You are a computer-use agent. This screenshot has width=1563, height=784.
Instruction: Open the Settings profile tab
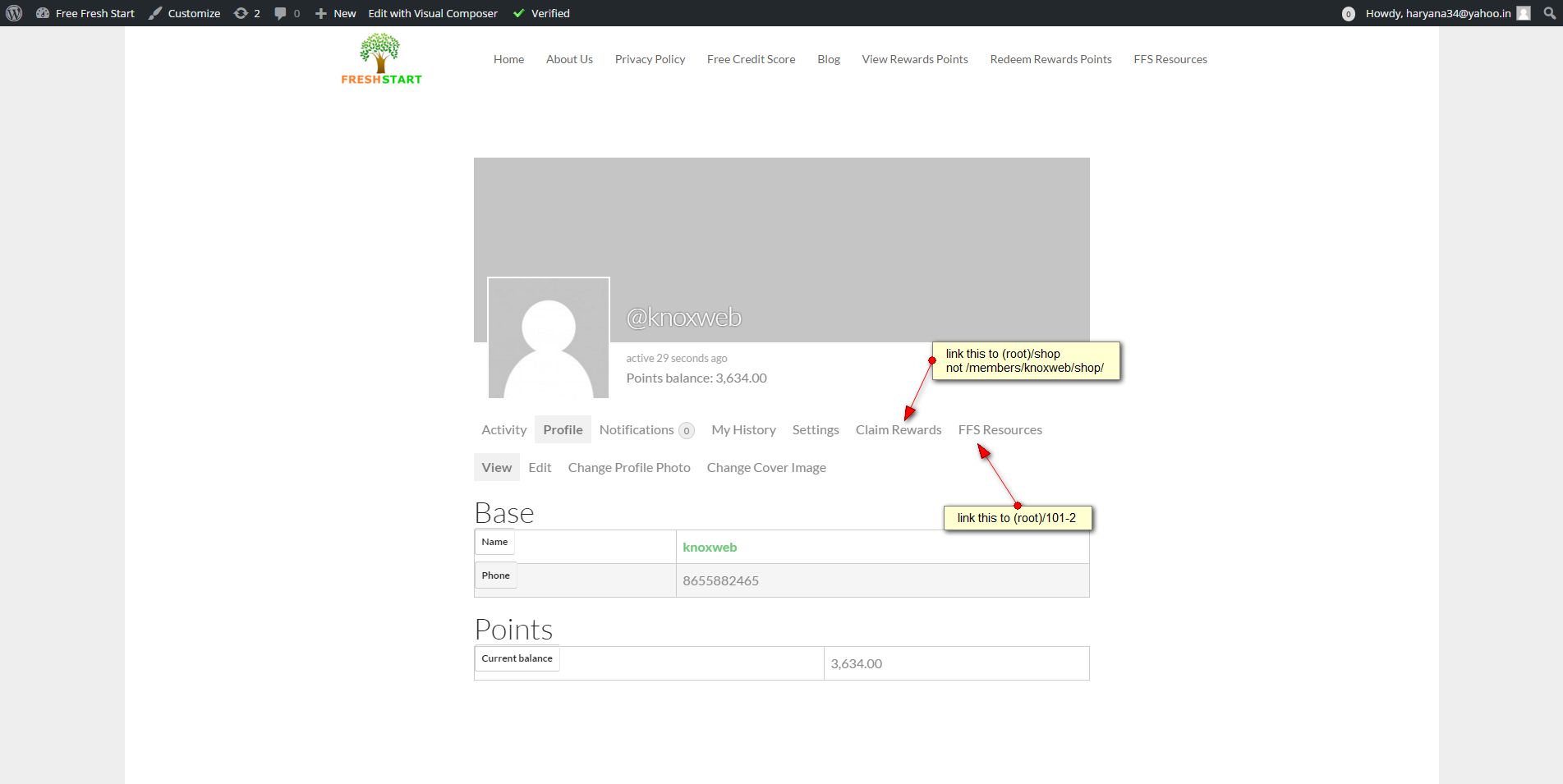coord(816,429)
